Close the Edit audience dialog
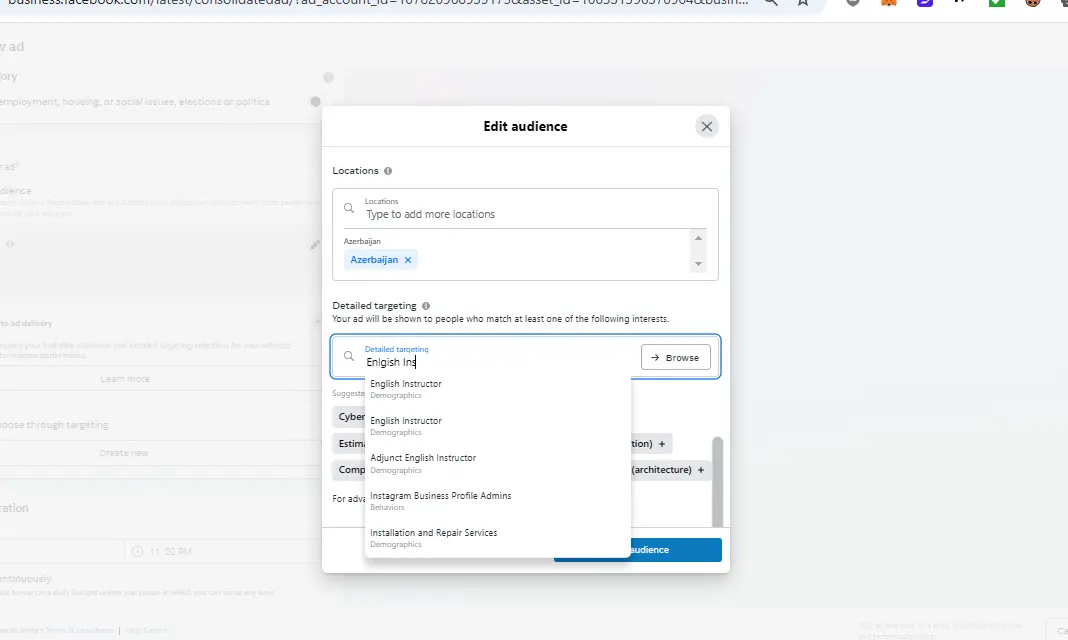The image size is (1068, 640). tap(706, 127)
